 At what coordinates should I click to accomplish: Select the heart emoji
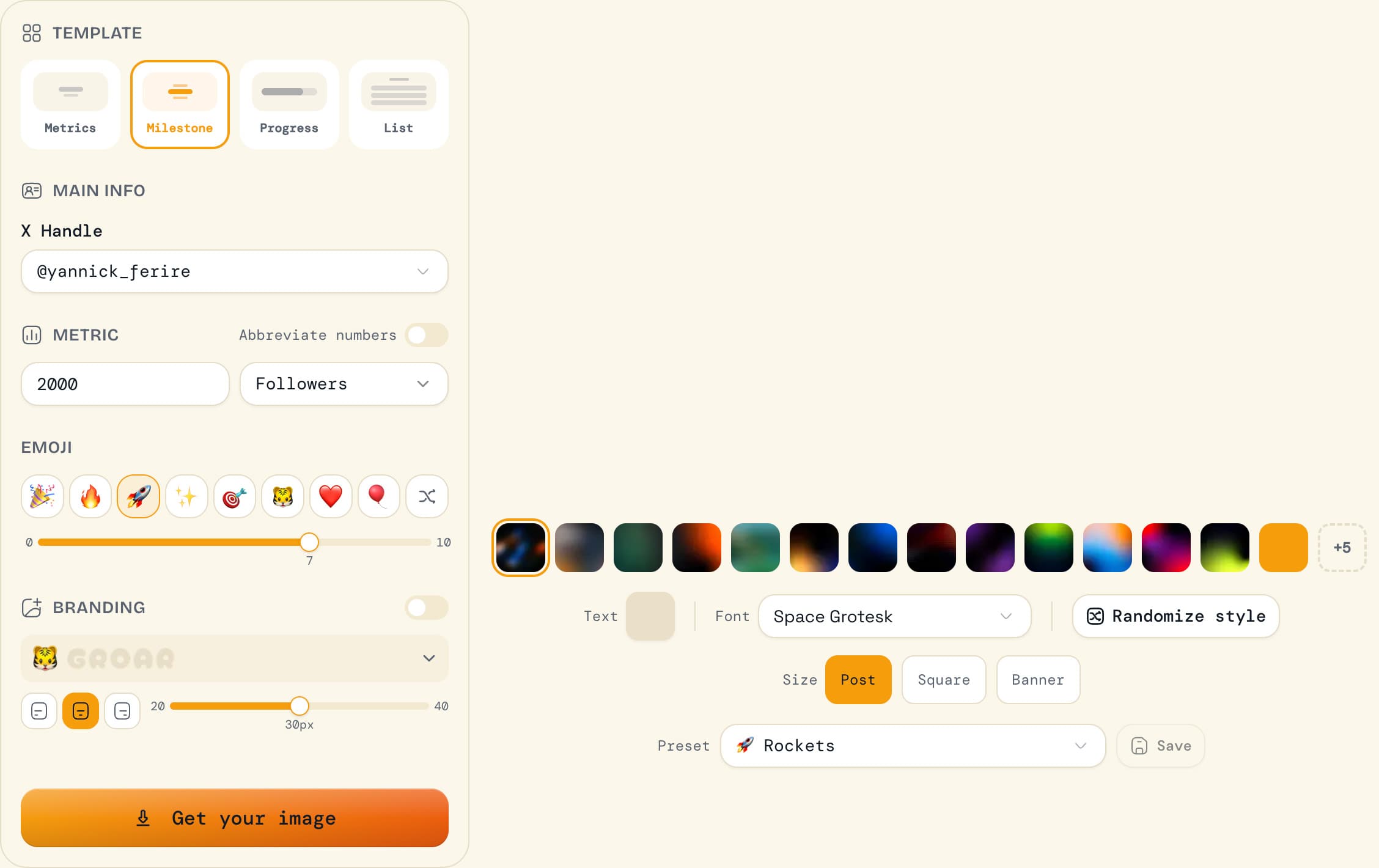tap(331, 496)
